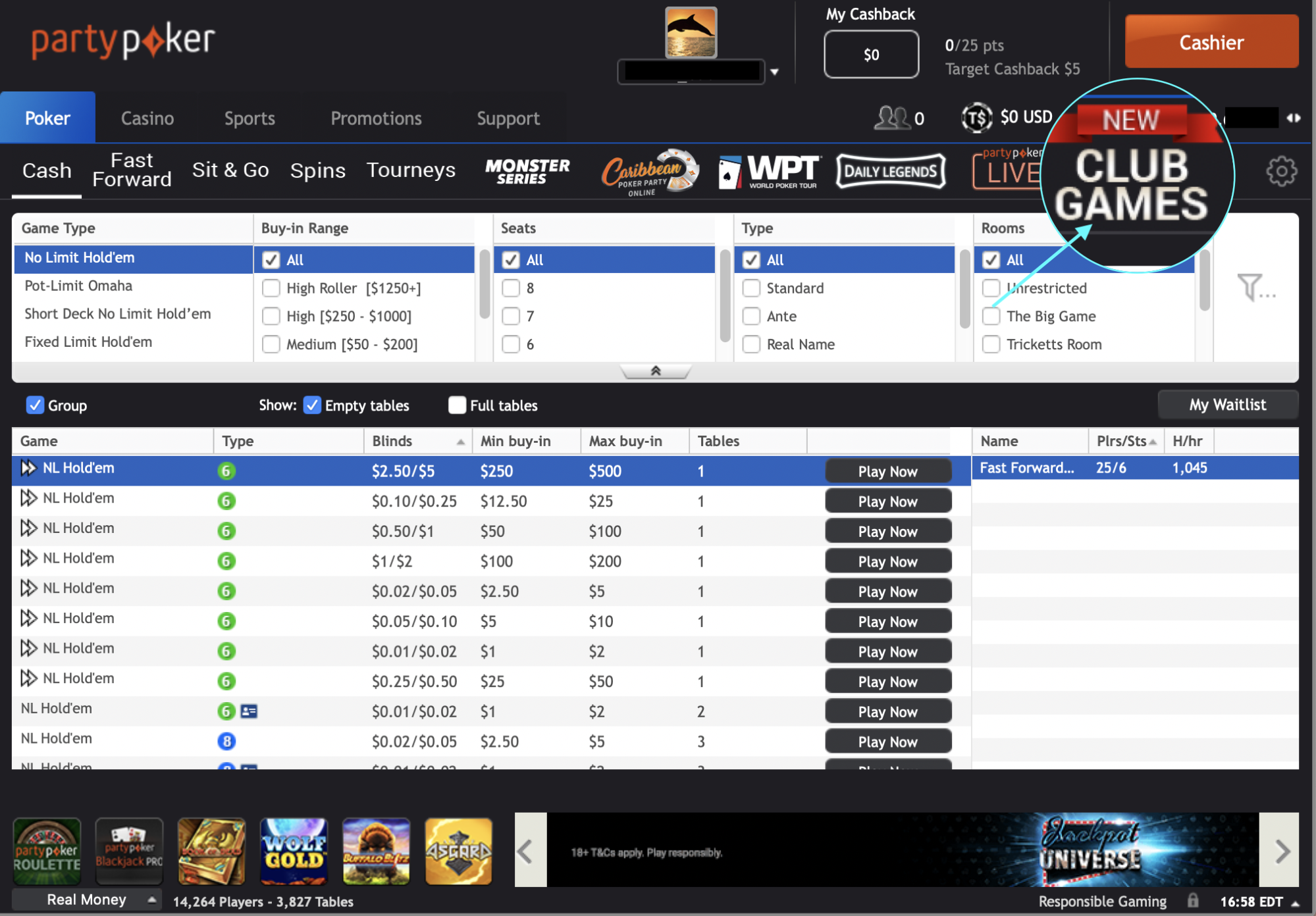Go to the Sit & Go tab

click(x=230, y=170)
